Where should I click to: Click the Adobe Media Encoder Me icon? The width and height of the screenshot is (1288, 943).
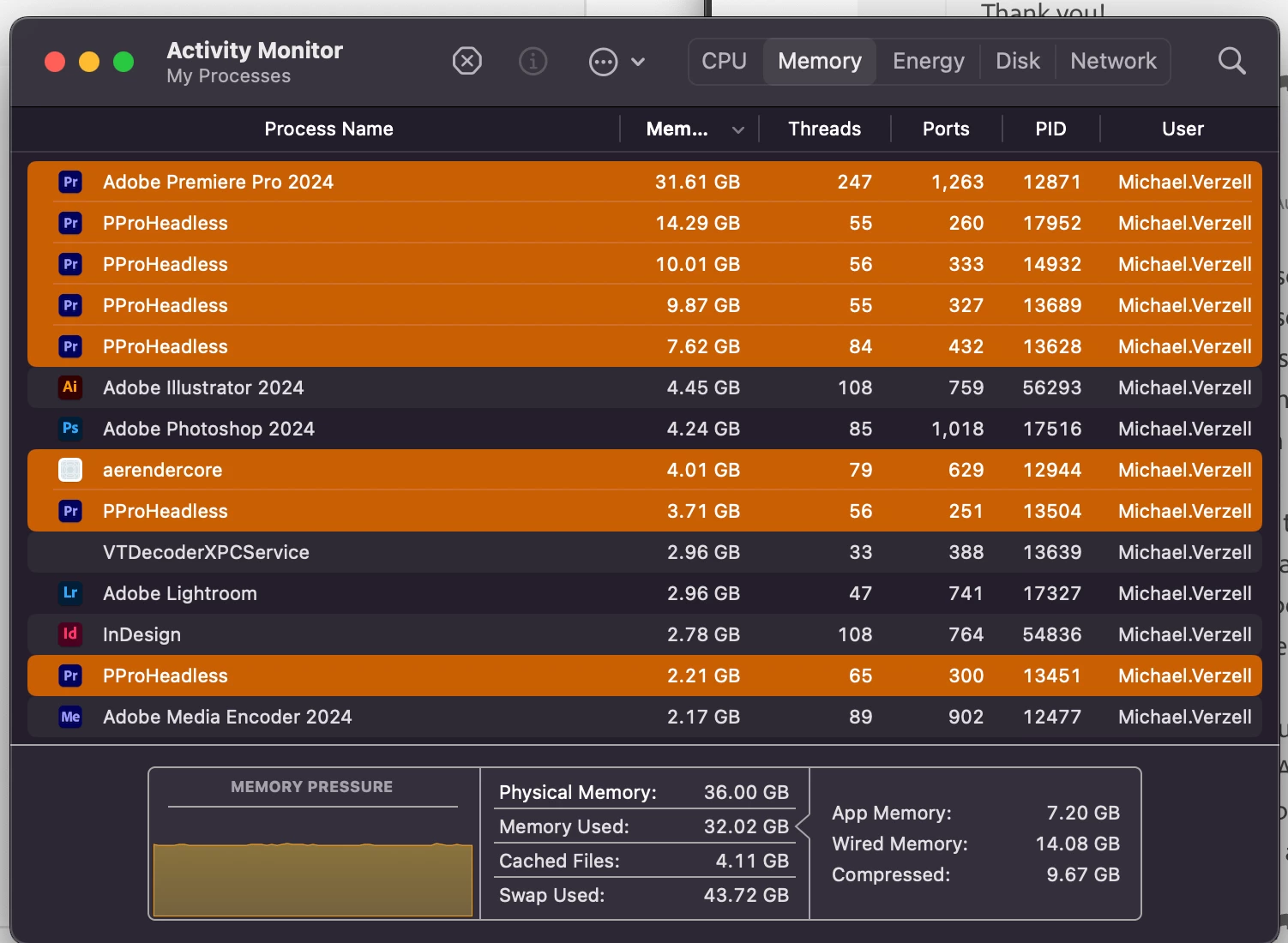(x=70, y=717)
